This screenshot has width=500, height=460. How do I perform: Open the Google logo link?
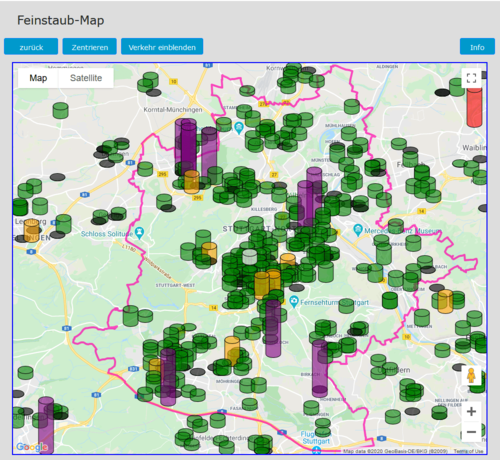(x=32, y=447)
